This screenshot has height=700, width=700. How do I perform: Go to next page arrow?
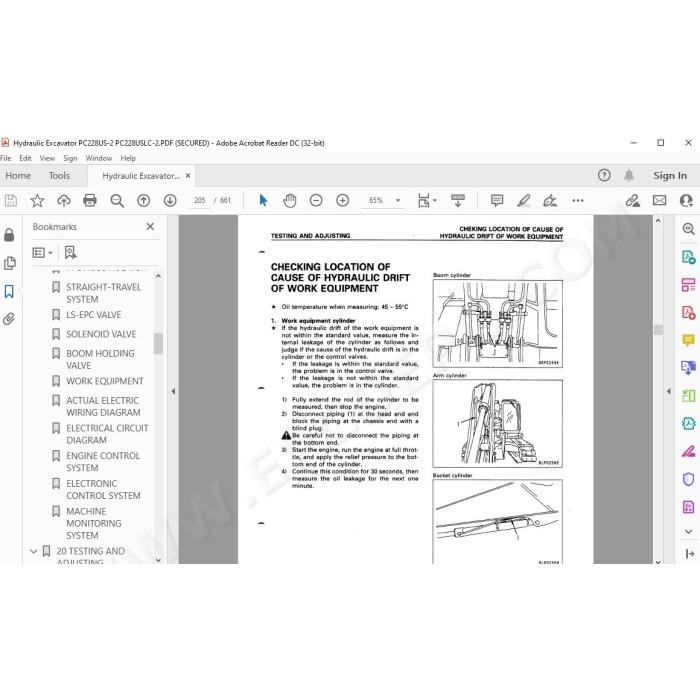click(x=170, y=200)
